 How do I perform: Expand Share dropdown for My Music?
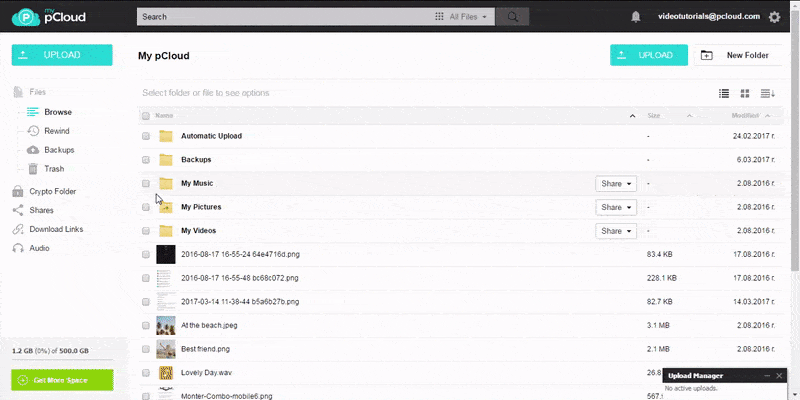616,184
